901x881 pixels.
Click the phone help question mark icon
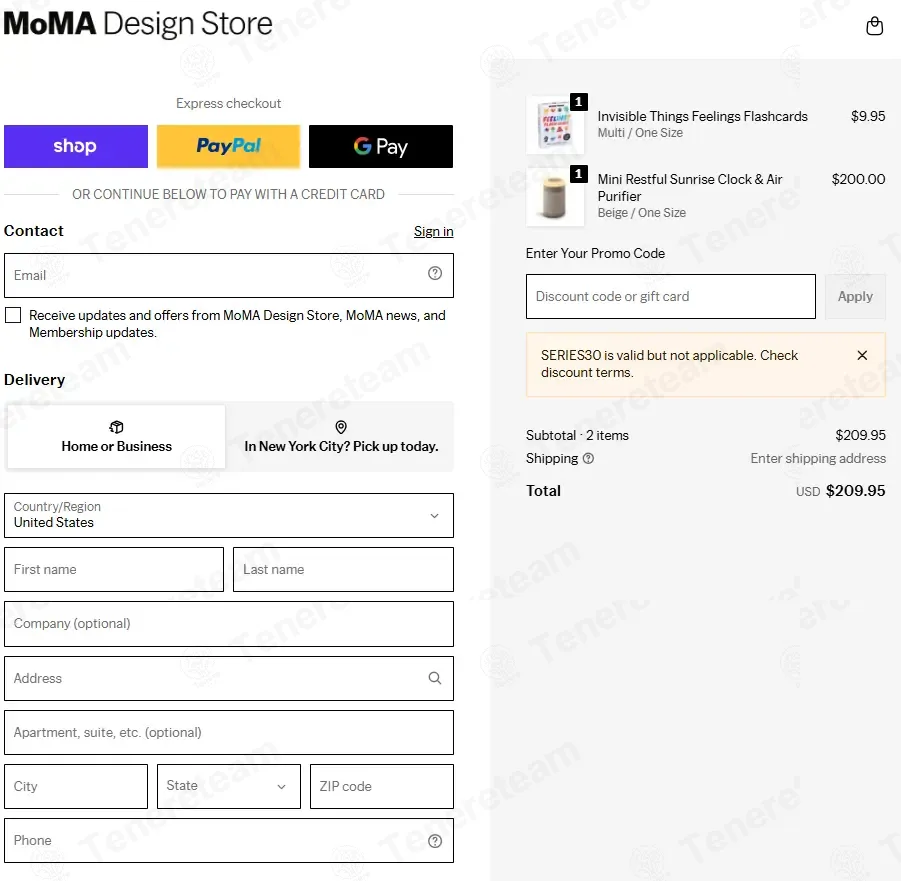pyautogui.click(x=435, y=841)
